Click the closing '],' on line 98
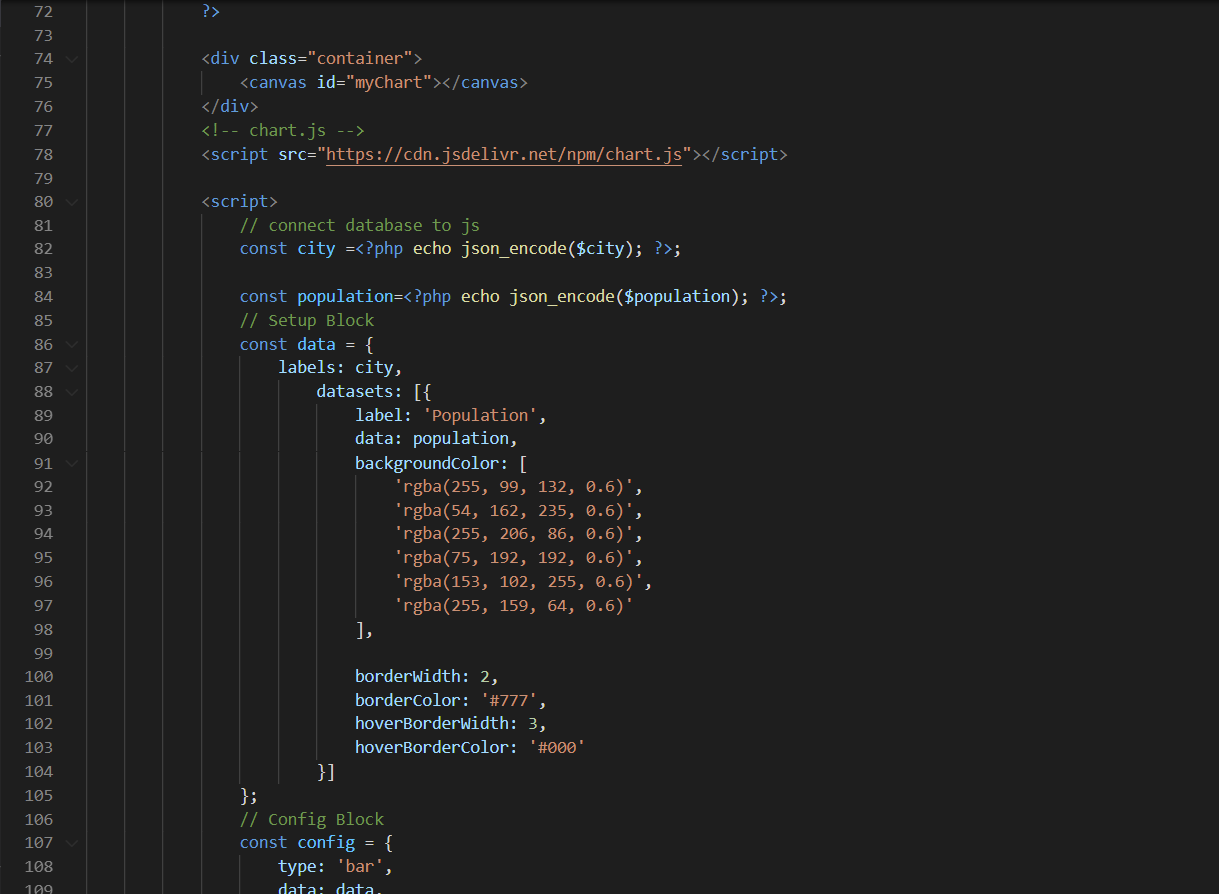Image resolution: width=1219 pixels, height=894 pixels. click(x=364, y=629)
